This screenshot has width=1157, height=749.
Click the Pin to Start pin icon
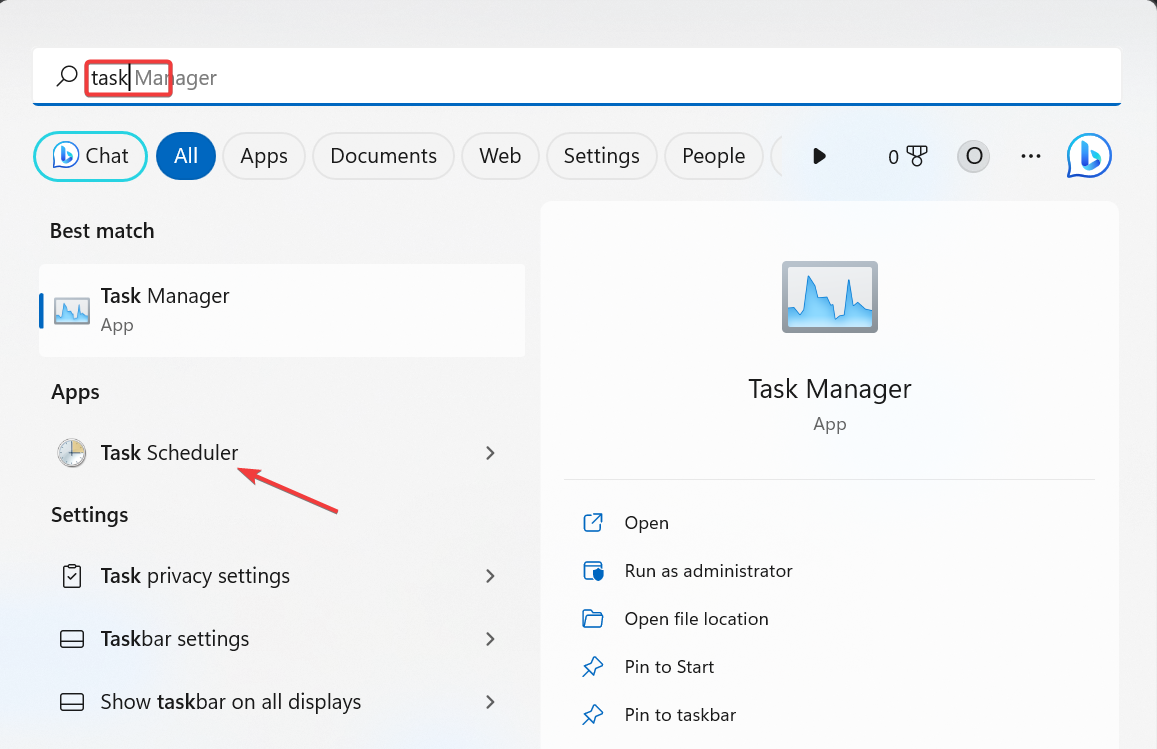[x=593, y=667]
